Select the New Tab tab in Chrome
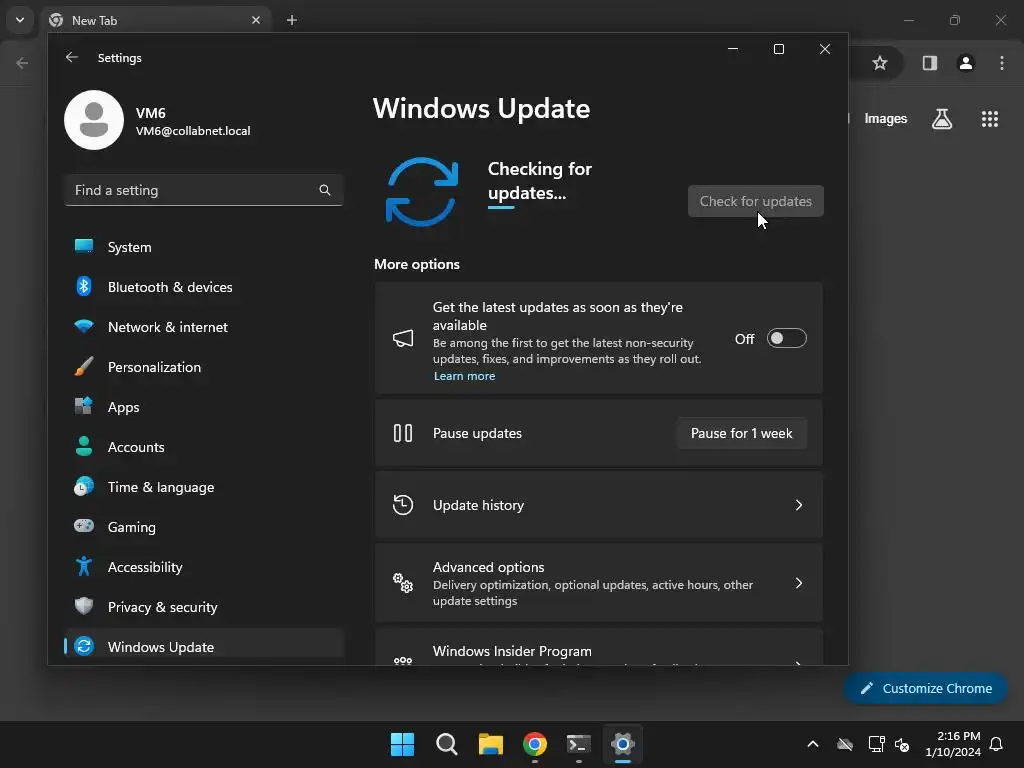 pos(154,21)
